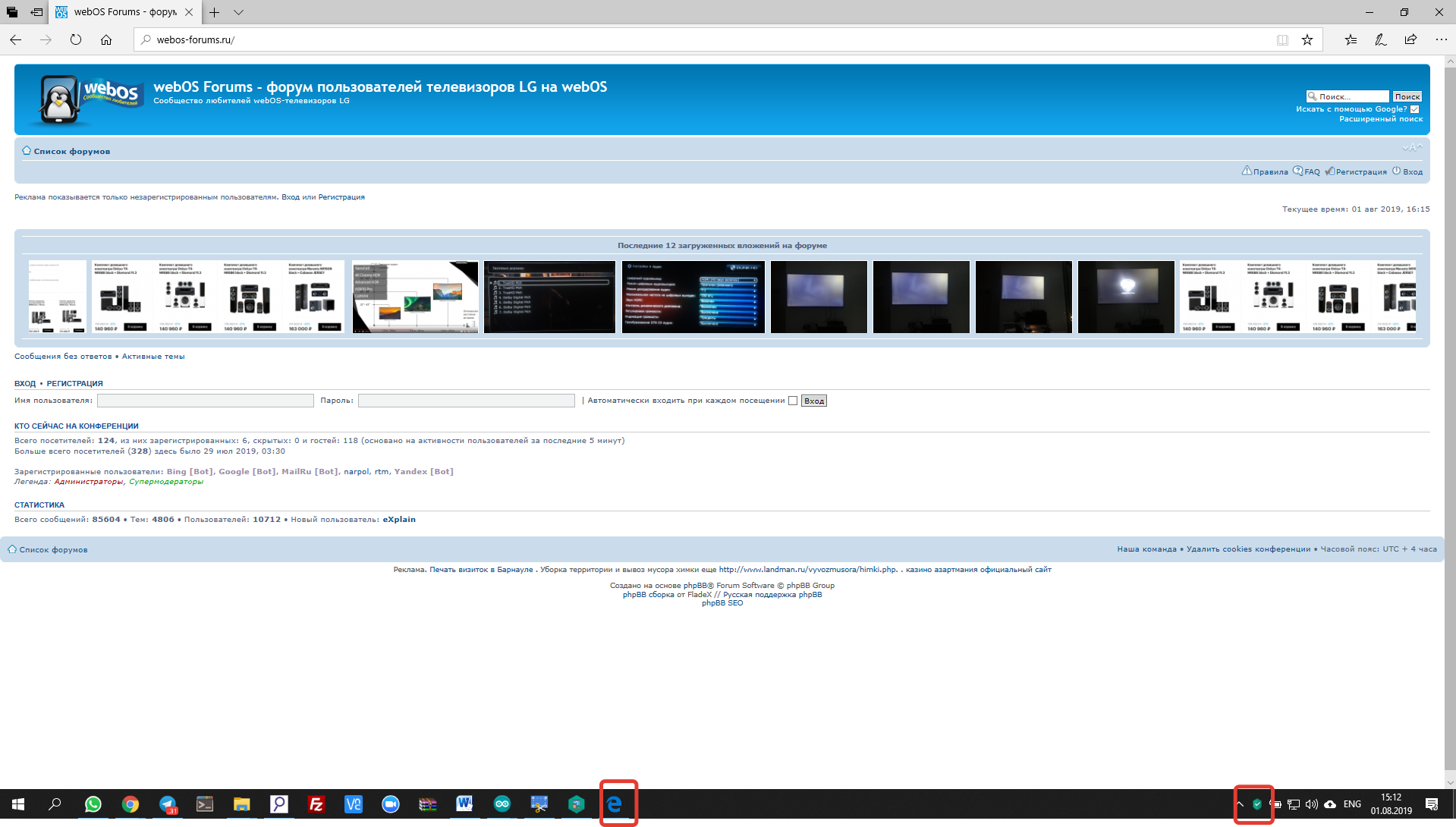Open the Add notes pen icon
The image size is (1456, 827).
(x=1380, y=39)
